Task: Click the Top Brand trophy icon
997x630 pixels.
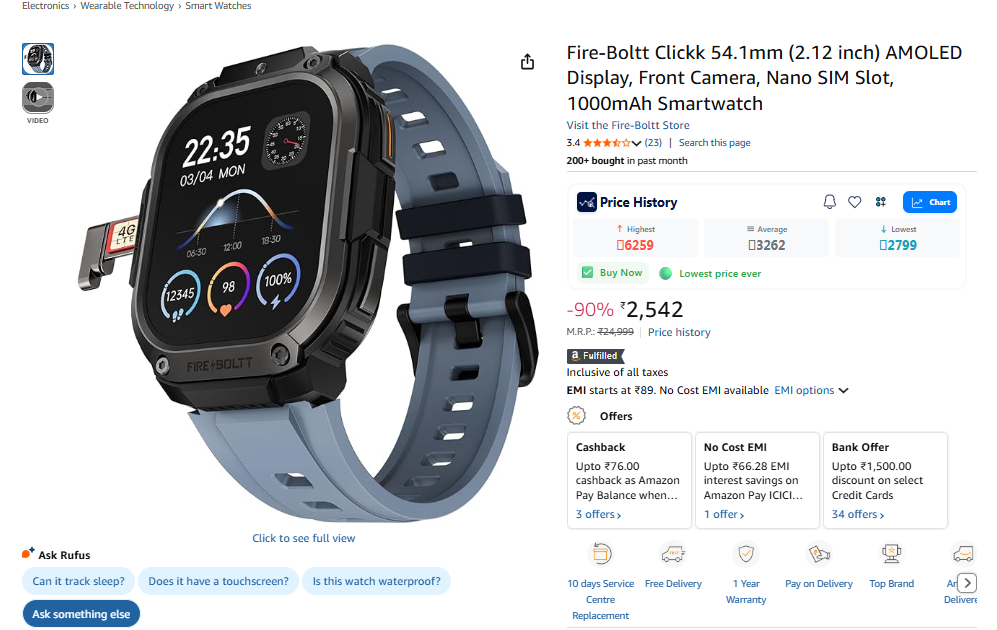Action: pyautogui.click(x=891, y=554)
